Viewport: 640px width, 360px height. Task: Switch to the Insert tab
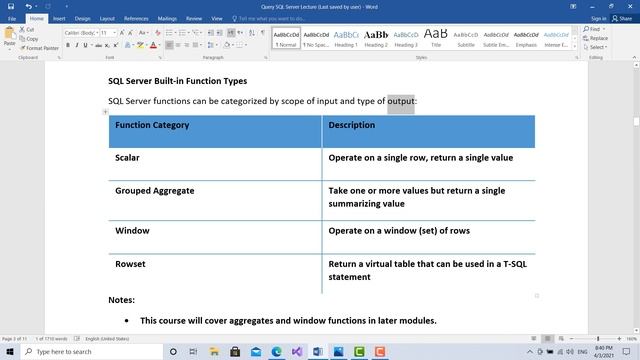[x=59, y=19]
